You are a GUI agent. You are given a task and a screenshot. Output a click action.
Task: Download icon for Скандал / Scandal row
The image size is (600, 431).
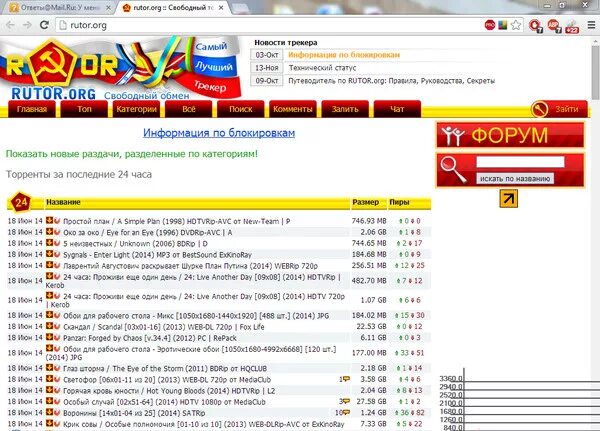point(49,326)
